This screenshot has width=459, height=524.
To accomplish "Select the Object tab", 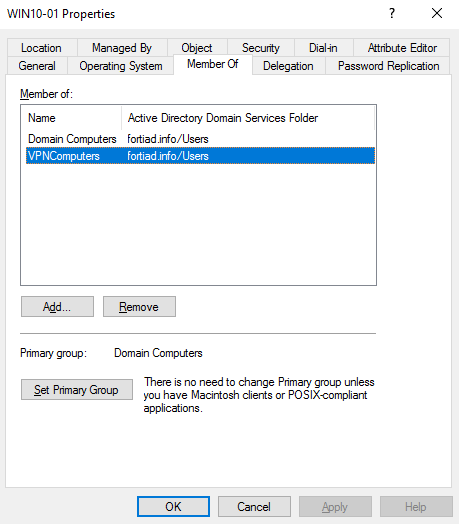I will click(x=197, y=48).
